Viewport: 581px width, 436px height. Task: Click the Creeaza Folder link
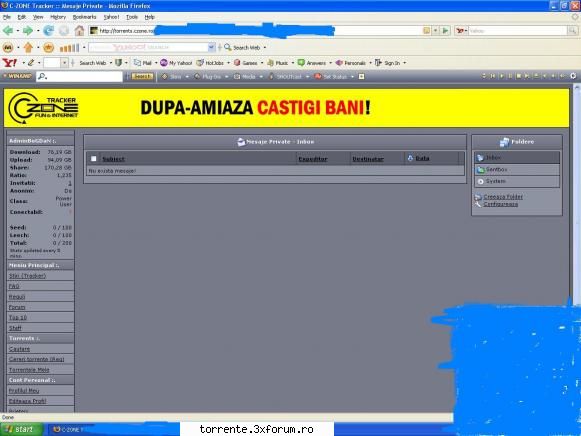503,197
